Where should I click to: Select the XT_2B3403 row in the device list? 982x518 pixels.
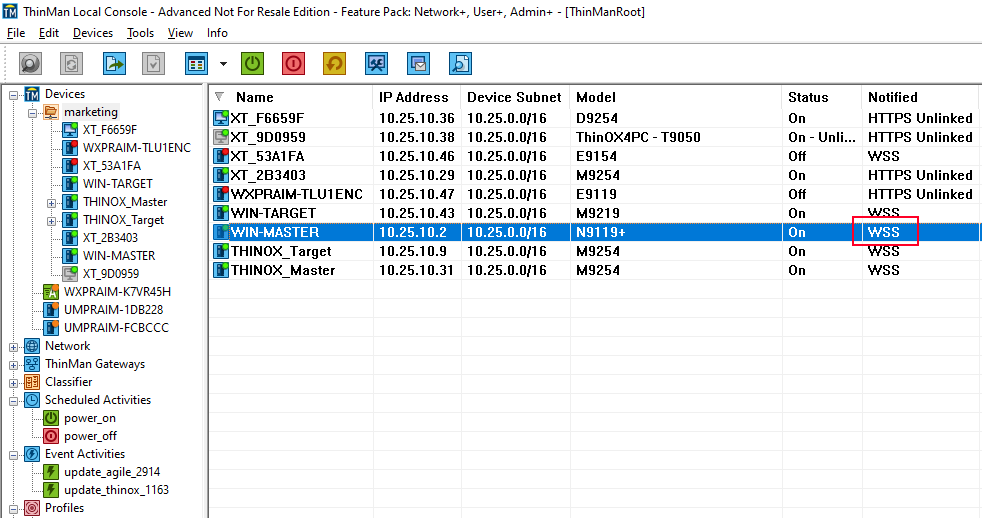[594, 175]
